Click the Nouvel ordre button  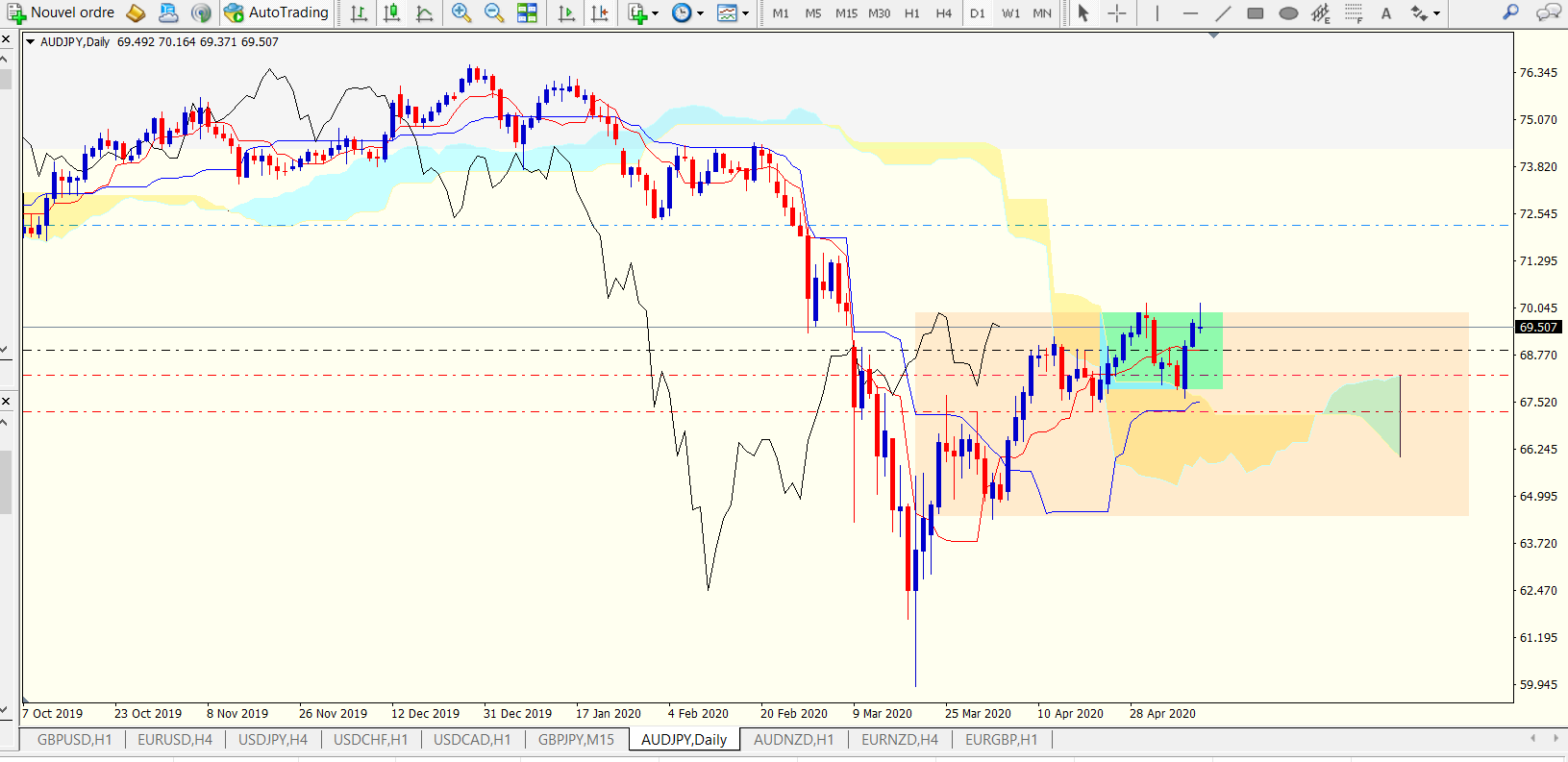(x=61, y=12)
